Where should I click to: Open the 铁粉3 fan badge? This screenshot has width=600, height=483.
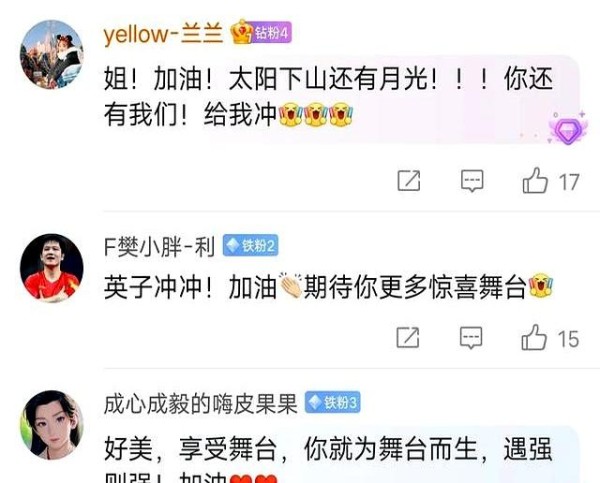(333, 402)
